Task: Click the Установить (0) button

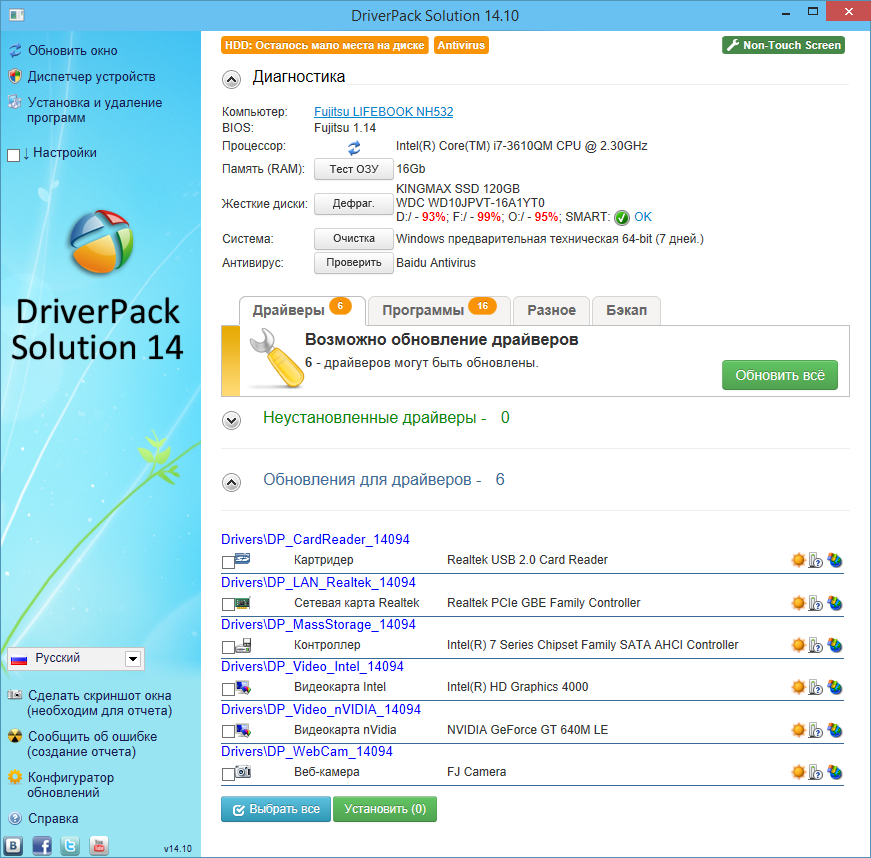Action: [385, 809]
